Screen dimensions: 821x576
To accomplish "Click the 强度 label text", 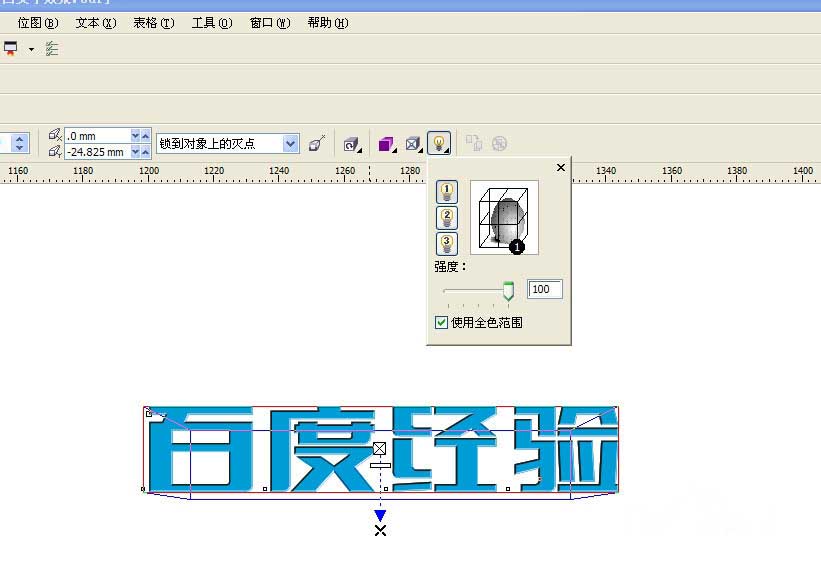I will 450,267.
